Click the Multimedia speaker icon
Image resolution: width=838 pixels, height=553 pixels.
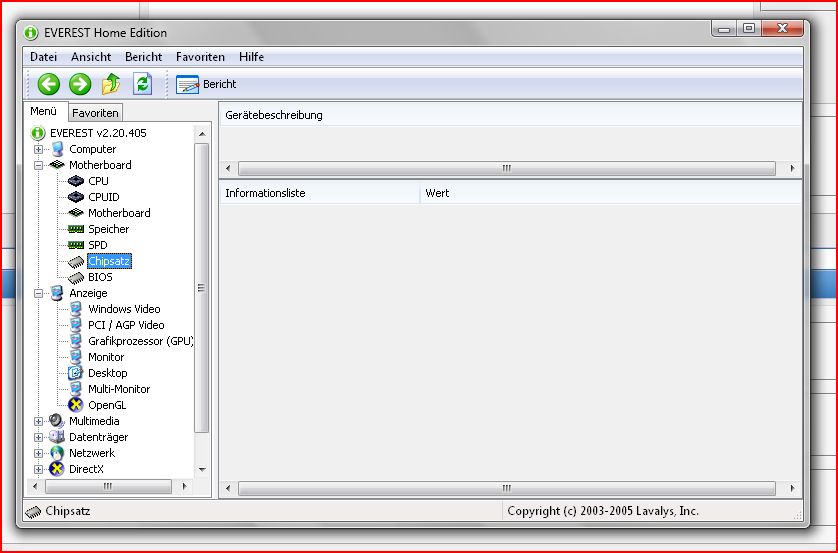tap(57, 421)
